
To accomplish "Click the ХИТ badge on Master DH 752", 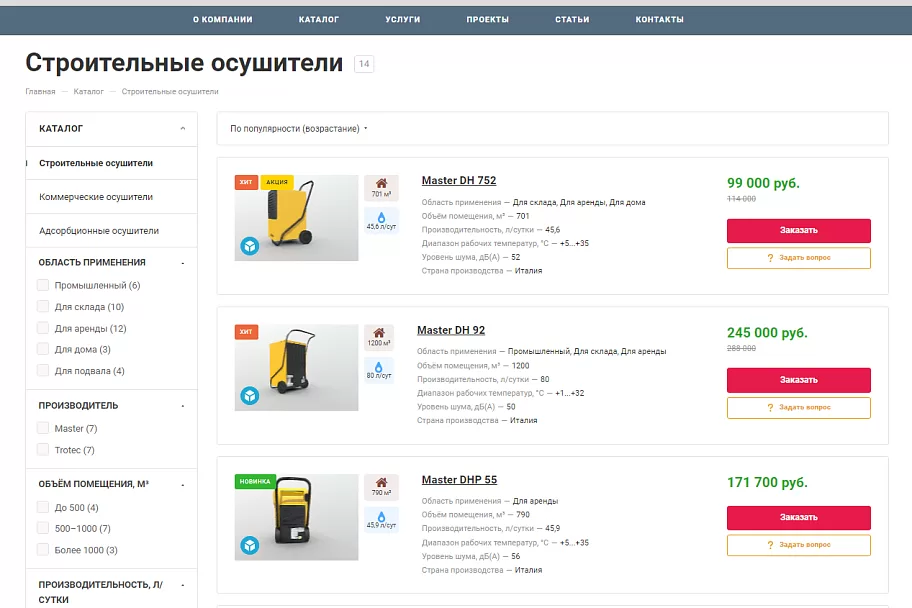I will [x=246, y=182].
